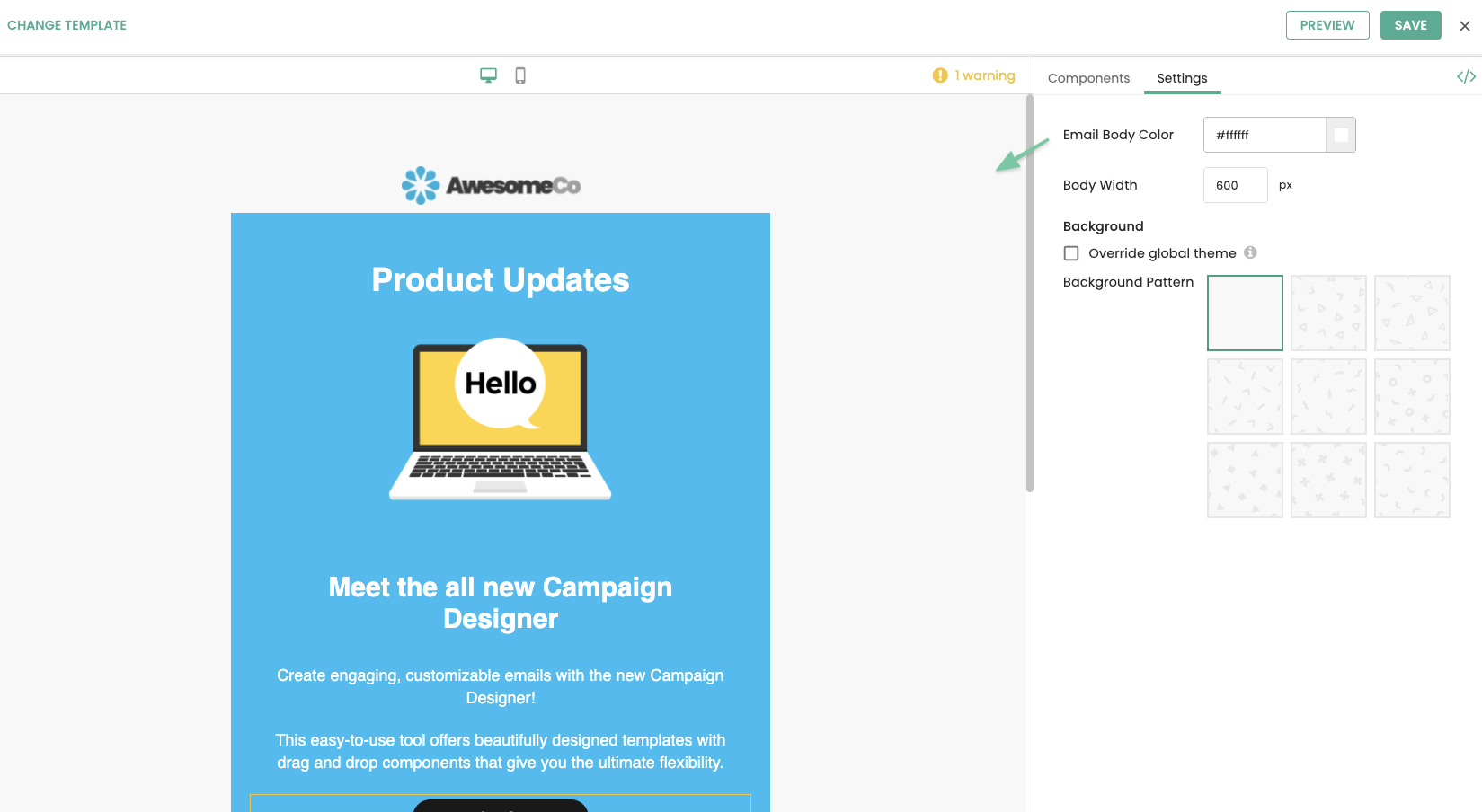Click the Preview button
Image resolution: width=1482 pixels, height=812 pixels.
1327,25
